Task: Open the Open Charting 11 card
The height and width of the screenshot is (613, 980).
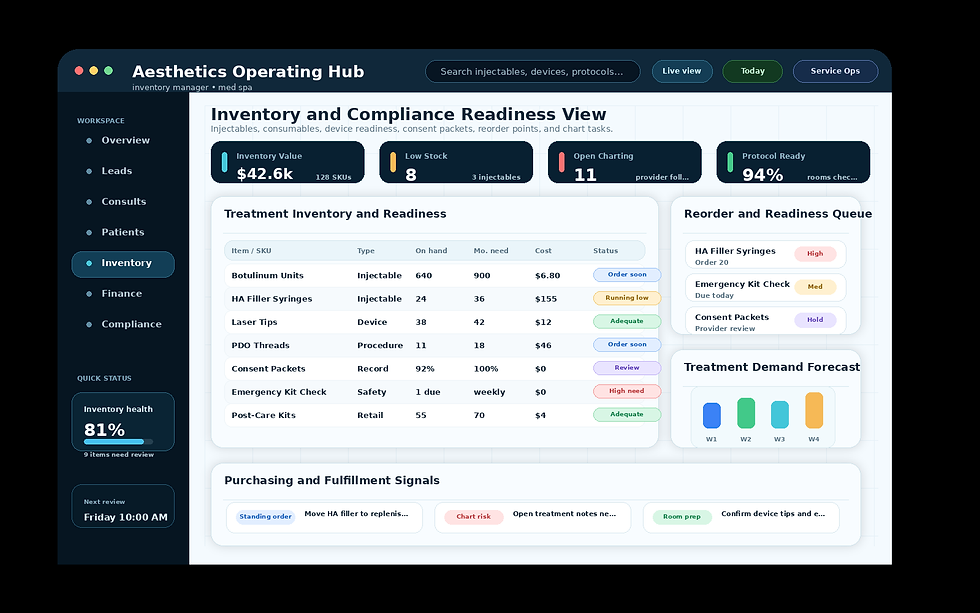Action: point(624,162)
